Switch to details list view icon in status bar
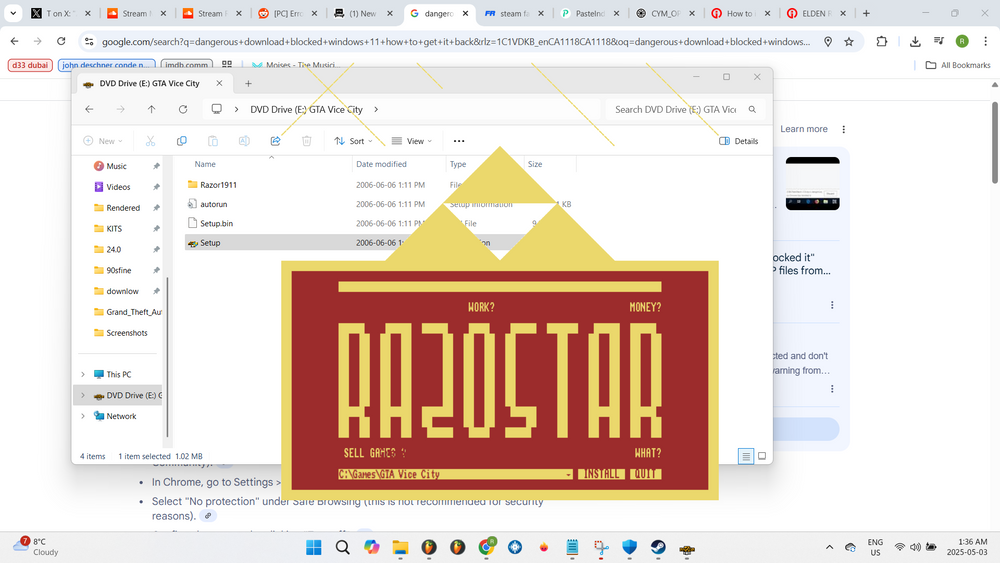1000x563 pixels. pos(746,456)
